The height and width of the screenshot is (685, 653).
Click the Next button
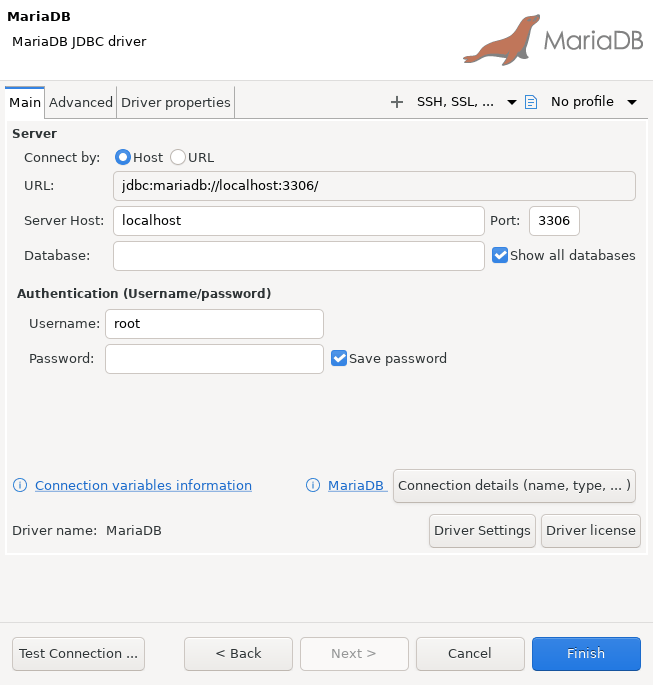point(354,654)
